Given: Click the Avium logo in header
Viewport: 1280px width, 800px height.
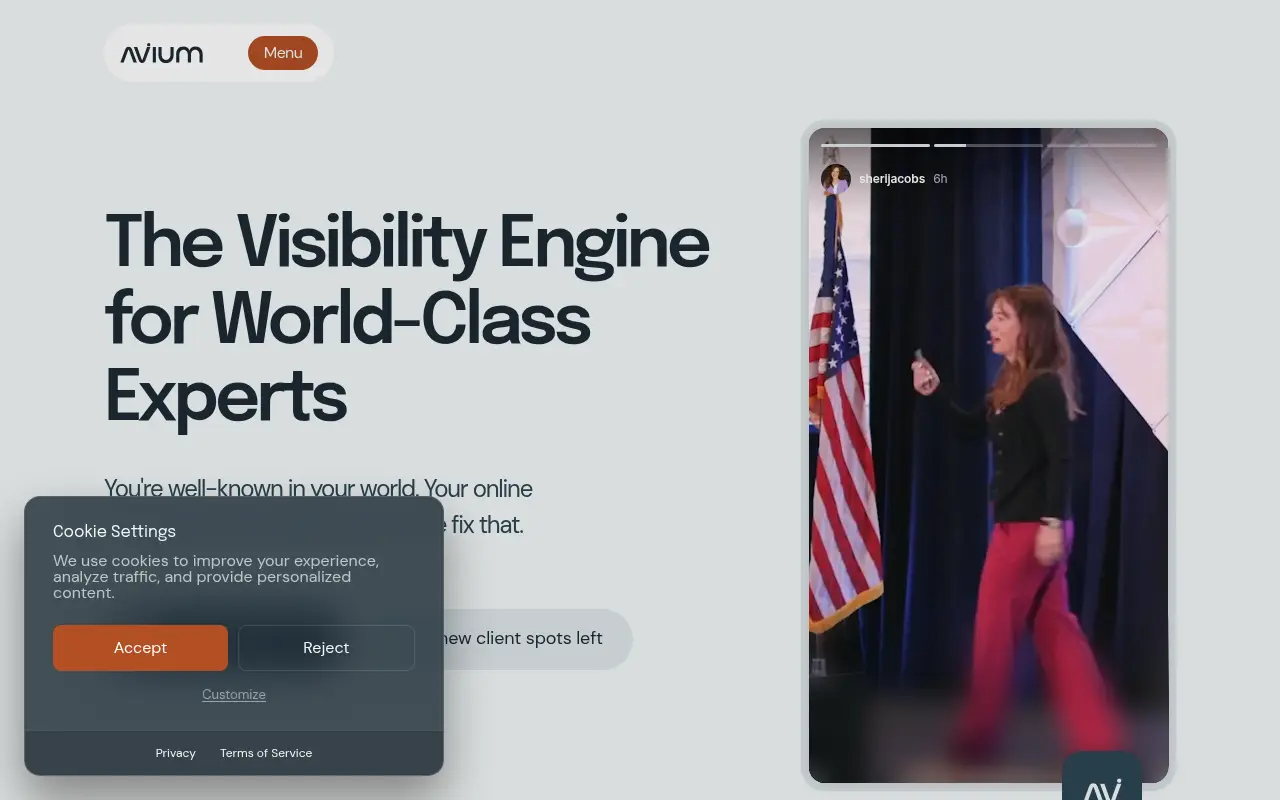Looking at the screenshot, I should (162, 53).
